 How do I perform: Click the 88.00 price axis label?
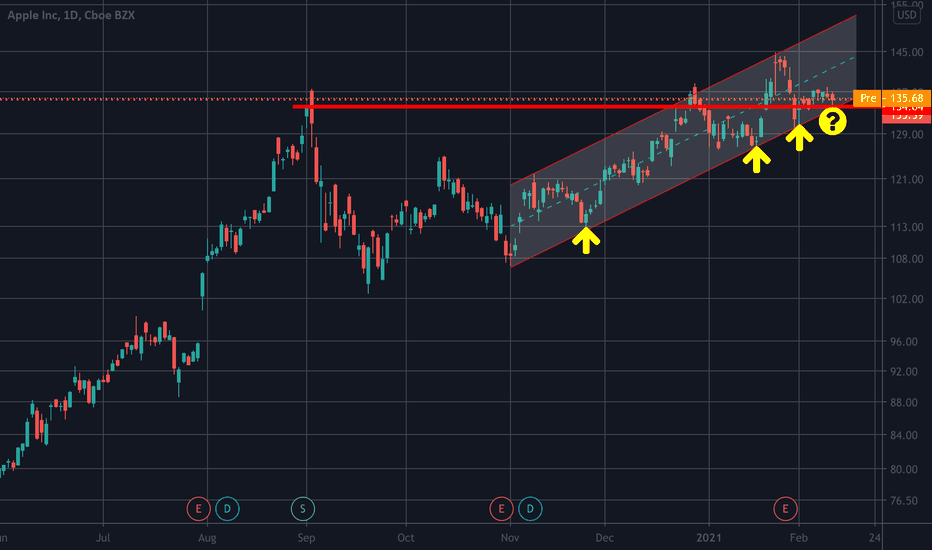[x=906, y=403]
